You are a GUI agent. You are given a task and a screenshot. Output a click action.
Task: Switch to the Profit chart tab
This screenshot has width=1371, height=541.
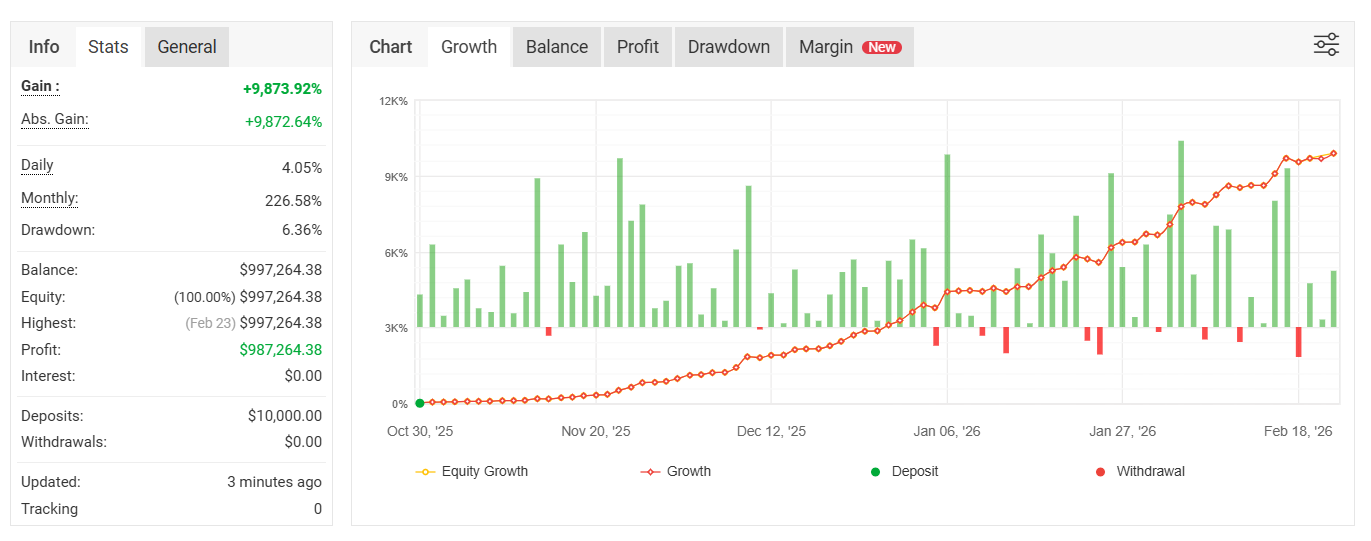pyautogui.click(x=638, y=47)
